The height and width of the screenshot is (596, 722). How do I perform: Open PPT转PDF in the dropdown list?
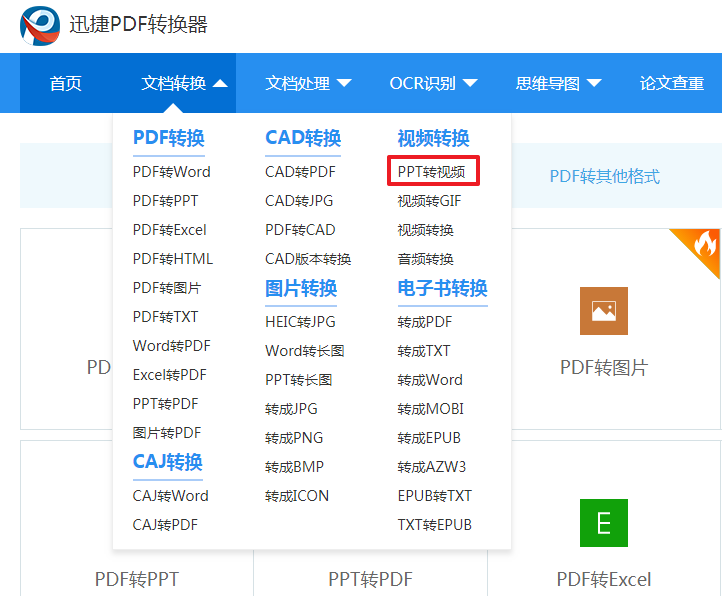pos(165,404)
